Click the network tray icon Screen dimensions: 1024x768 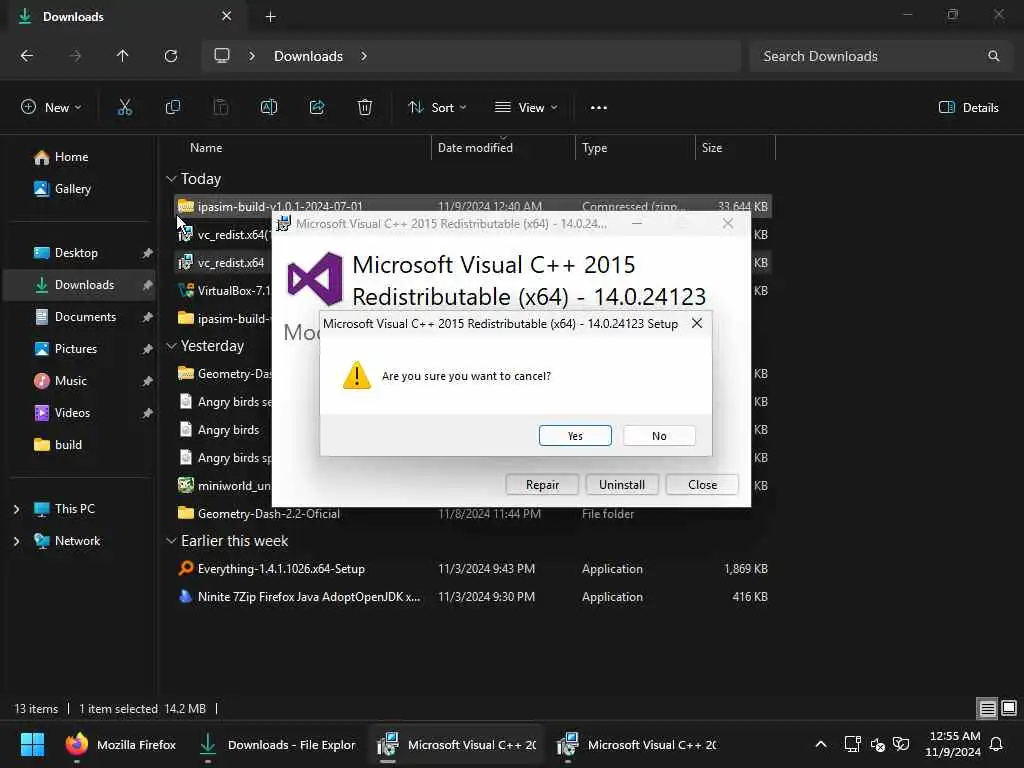pos(852,744)
